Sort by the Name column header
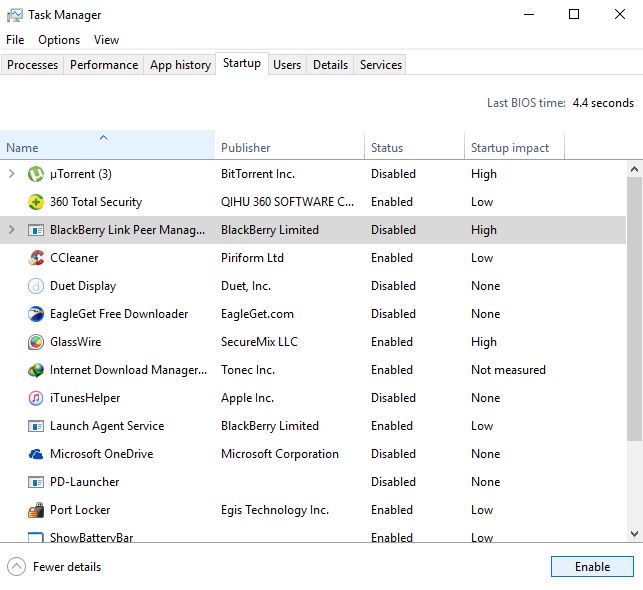The width and height of the screenshot is (643, 590). 107,145
